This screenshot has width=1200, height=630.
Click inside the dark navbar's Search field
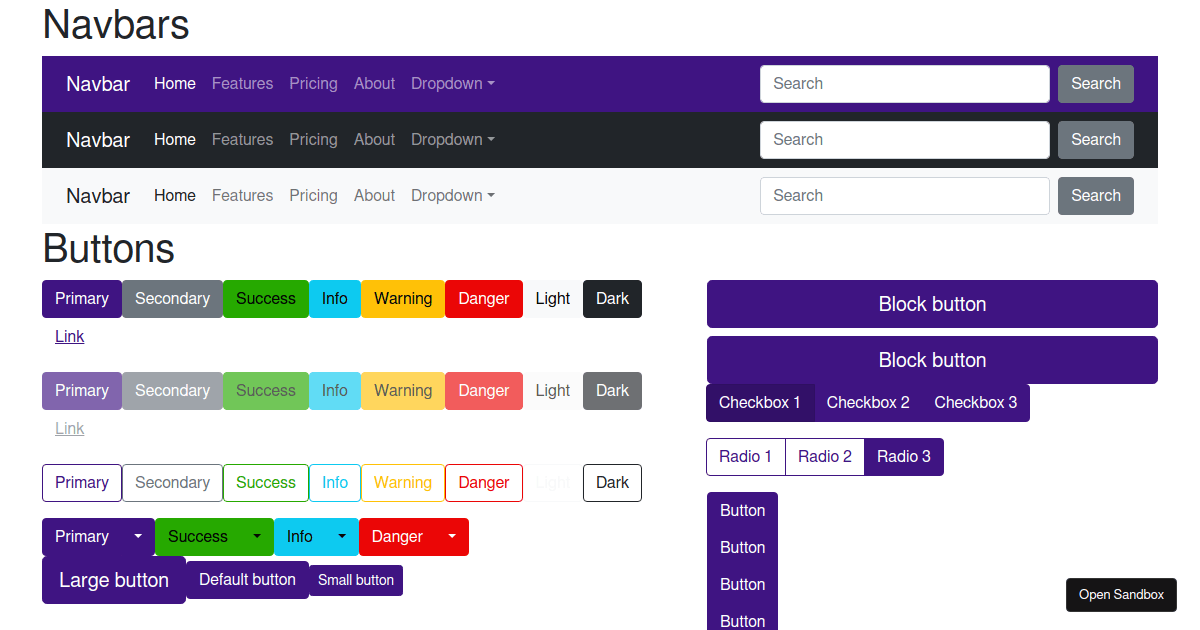[x=903, y=139]
